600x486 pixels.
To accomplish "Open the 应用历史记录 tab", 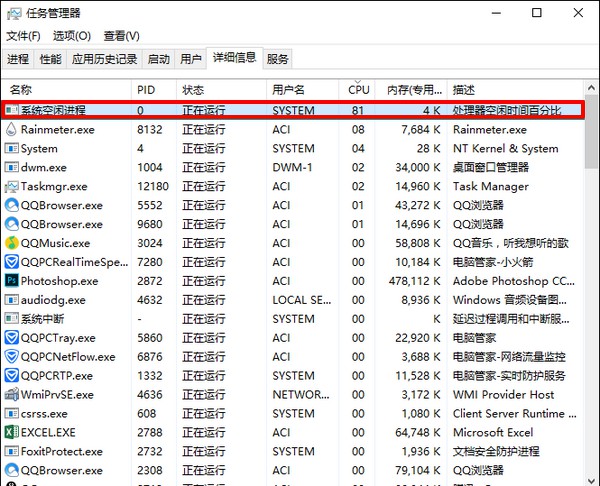I will pyautogui.click(x=104, y=59).
